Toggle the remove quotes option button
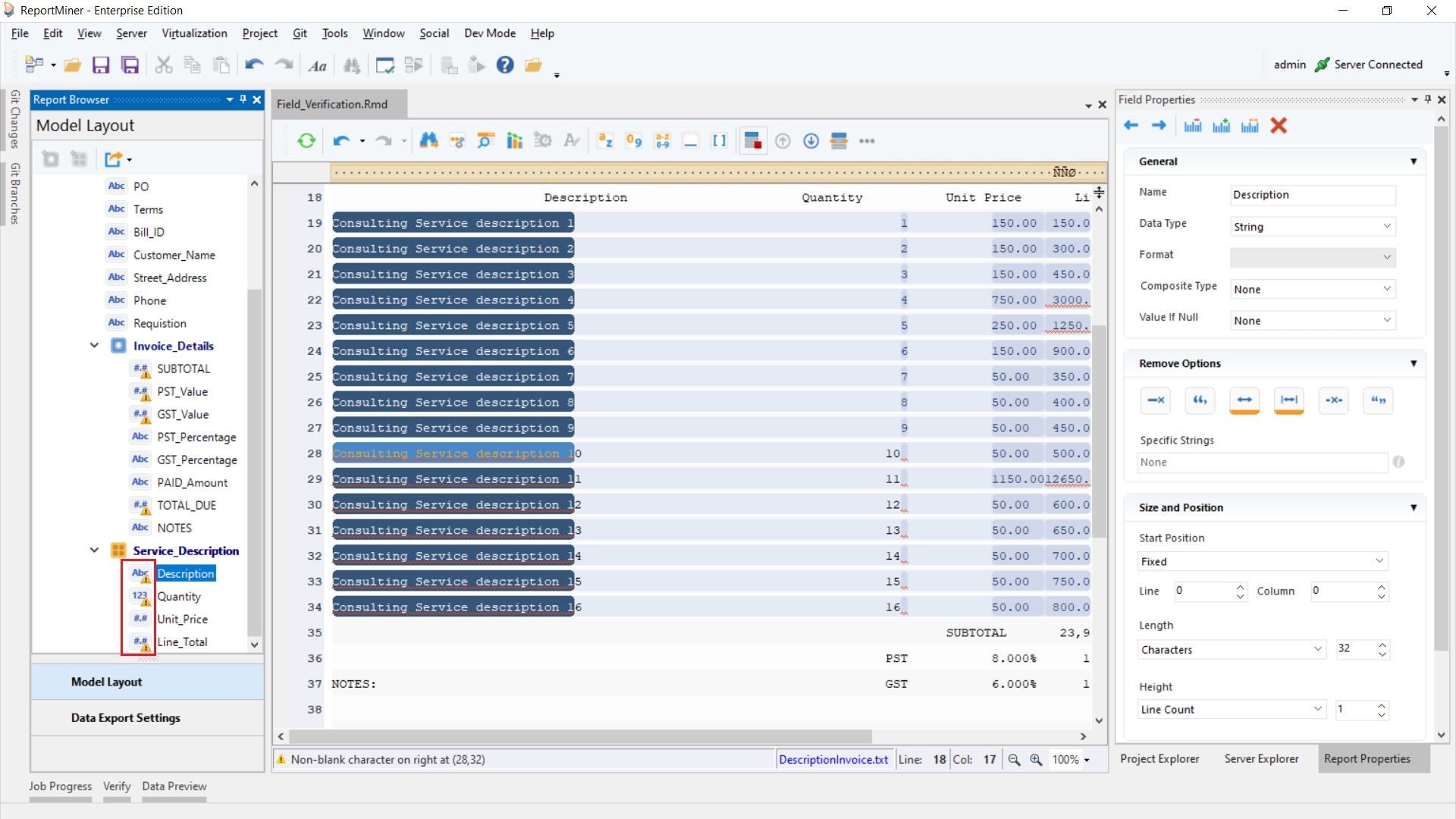The height and width of the screenshot is (819, 1456). [x=1378, y=400]
